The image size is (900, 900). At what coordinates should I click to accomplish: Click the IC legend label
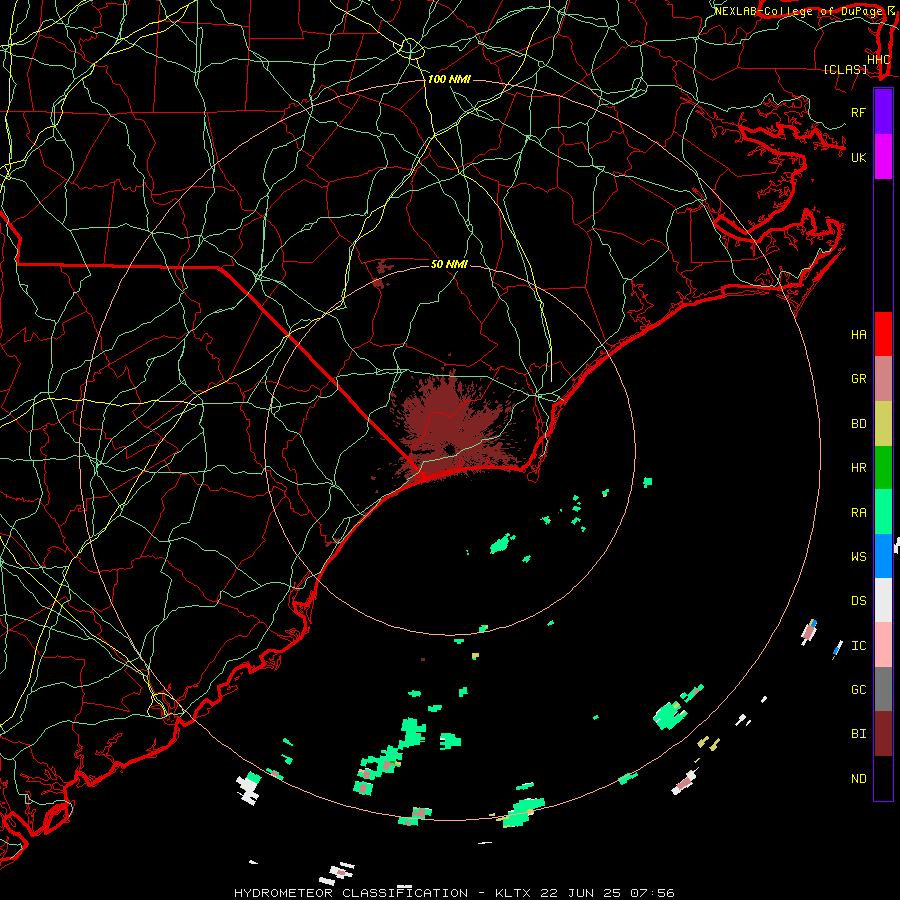coord(858,646)
